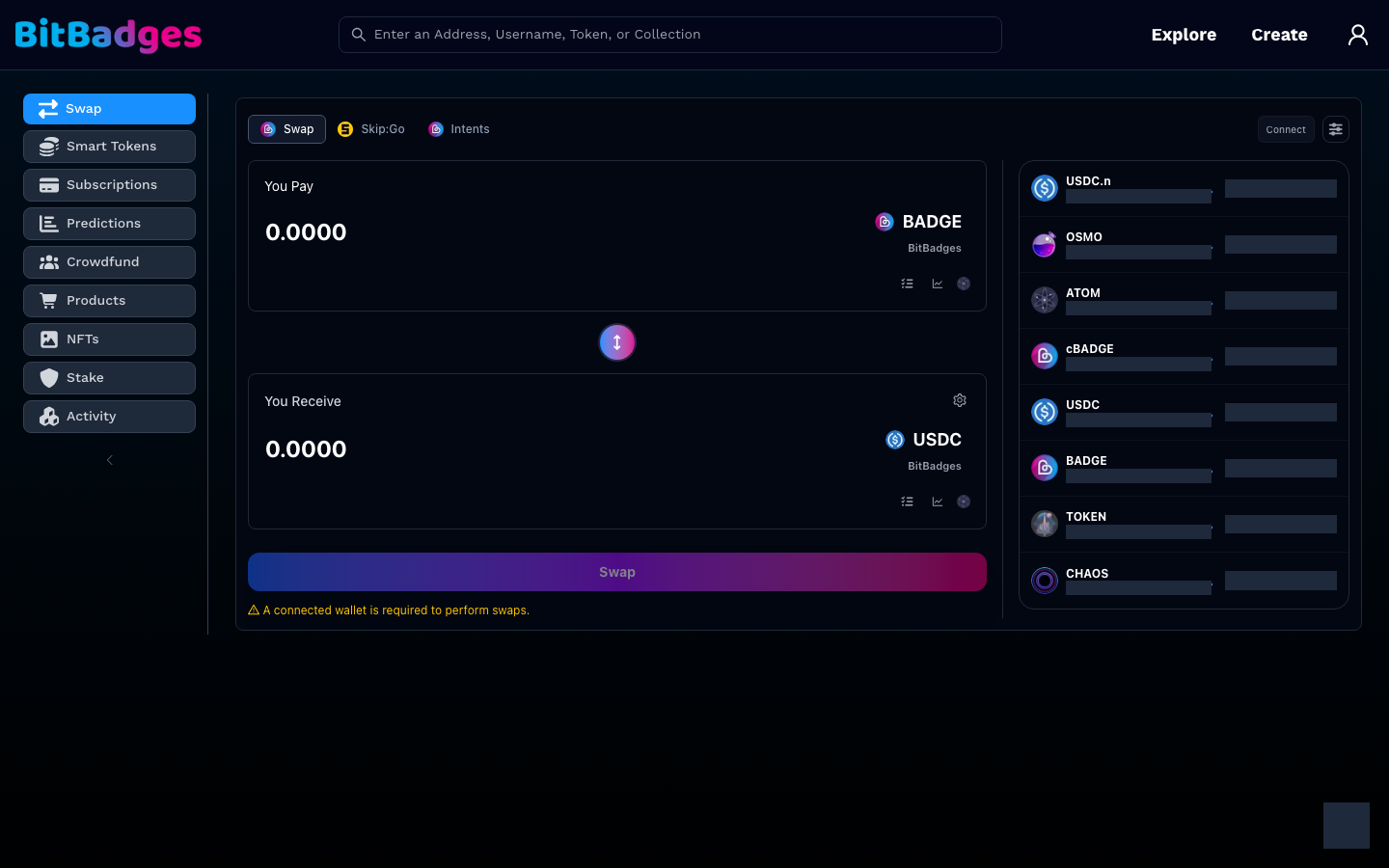Screen dimensions: 1389x868
Task: Switch to the Intents tab
Action: [459, 129]
